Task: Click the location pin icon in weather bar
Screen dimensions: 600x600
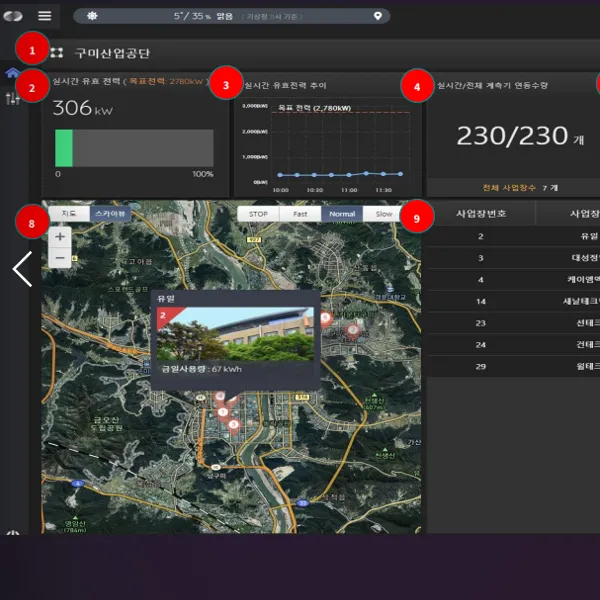Action: 377,16
